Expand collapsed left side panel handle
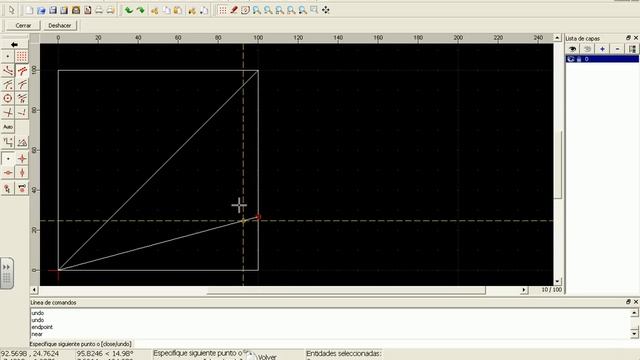640x360 pixels. pyautogui.click(x=7, y=273)
